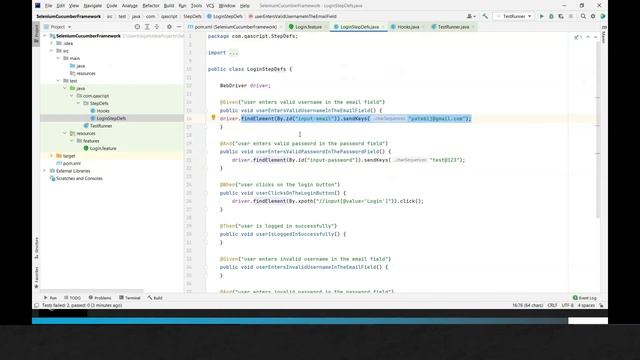Hide the Project tool window

[x=179, y=27]
